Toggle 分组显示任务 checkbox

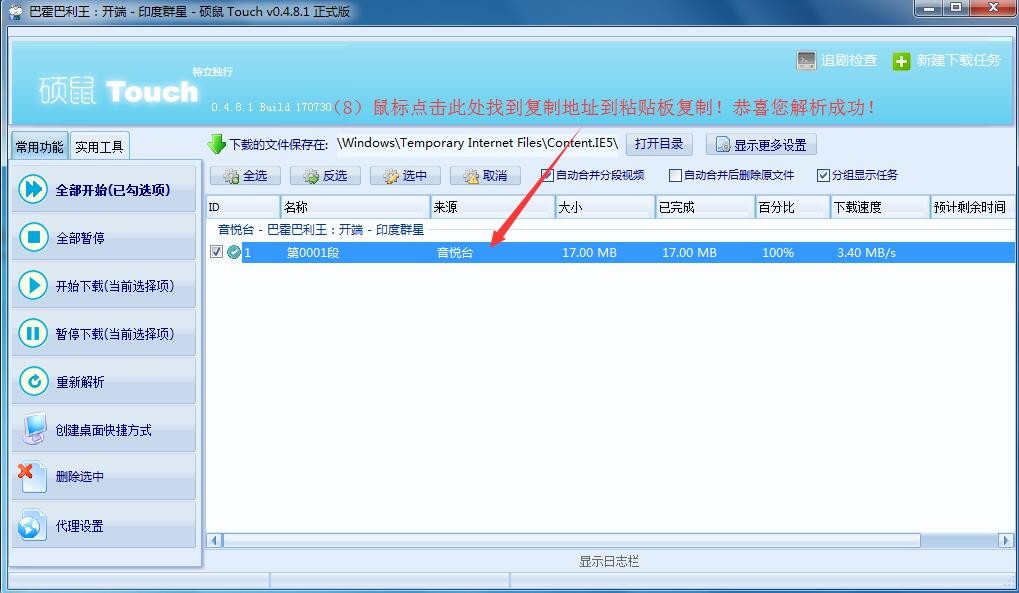(823, 175)
